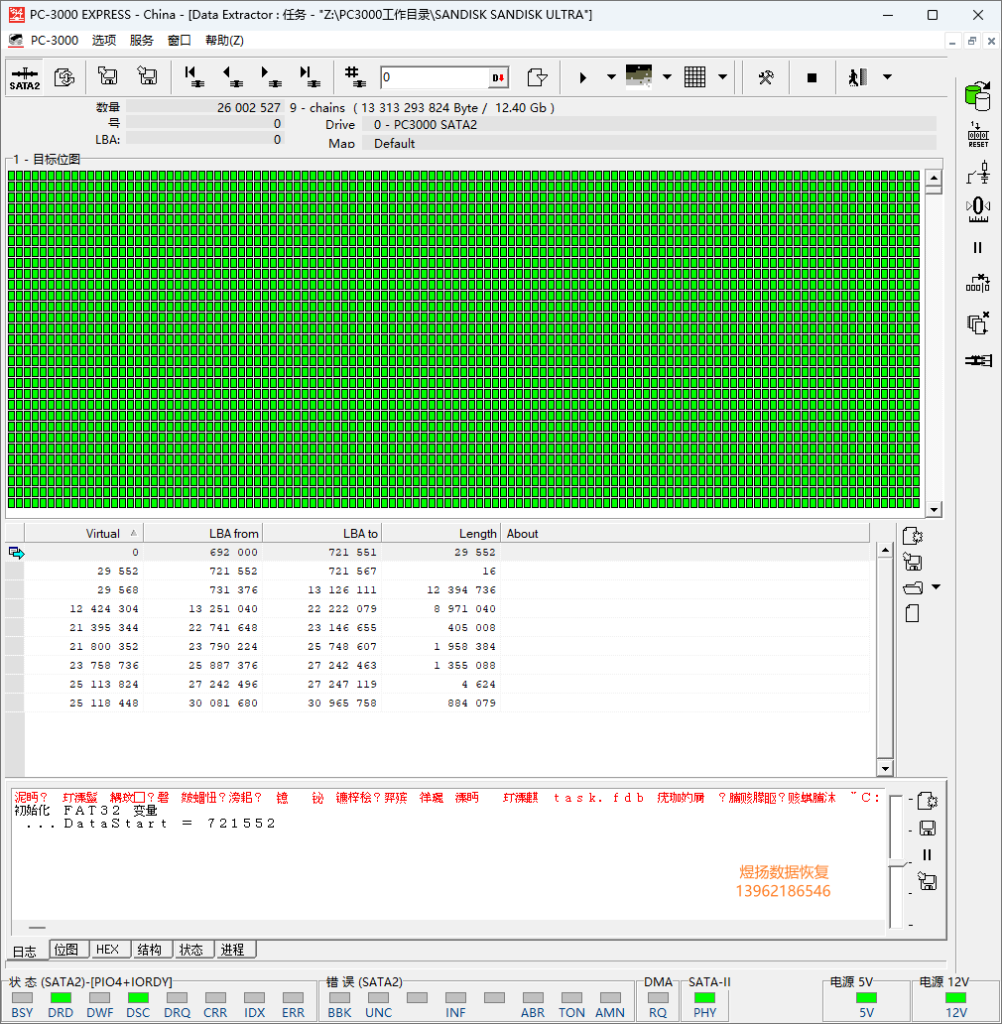Image resolution: width=1002 pixels, height=1024 pixels.
Task: Open dropdown beside exit icon
Action: pyautogui.click(x=887, y=77)
